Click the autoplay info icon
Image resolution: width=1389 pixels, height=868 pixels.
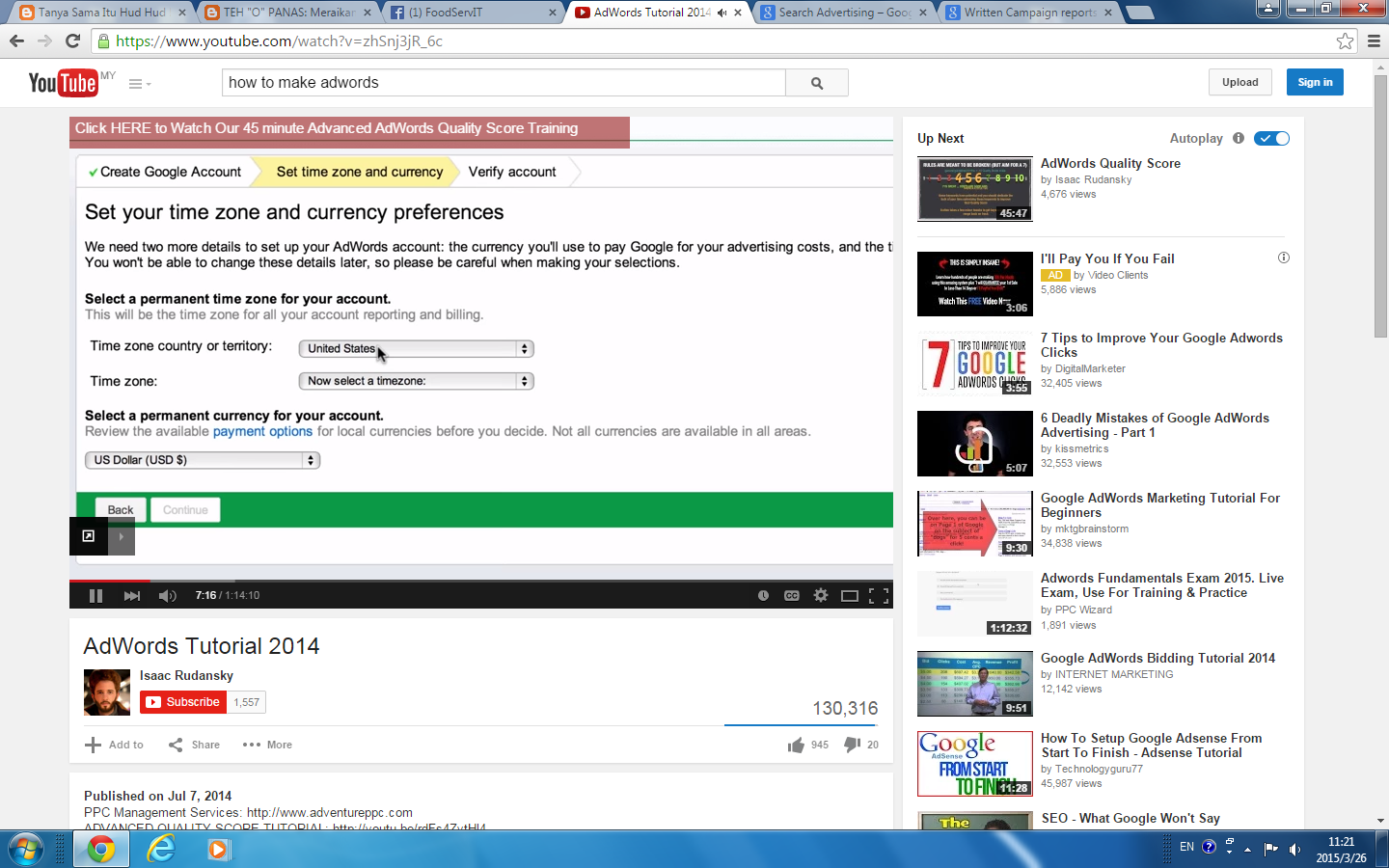coord(1239,138)
